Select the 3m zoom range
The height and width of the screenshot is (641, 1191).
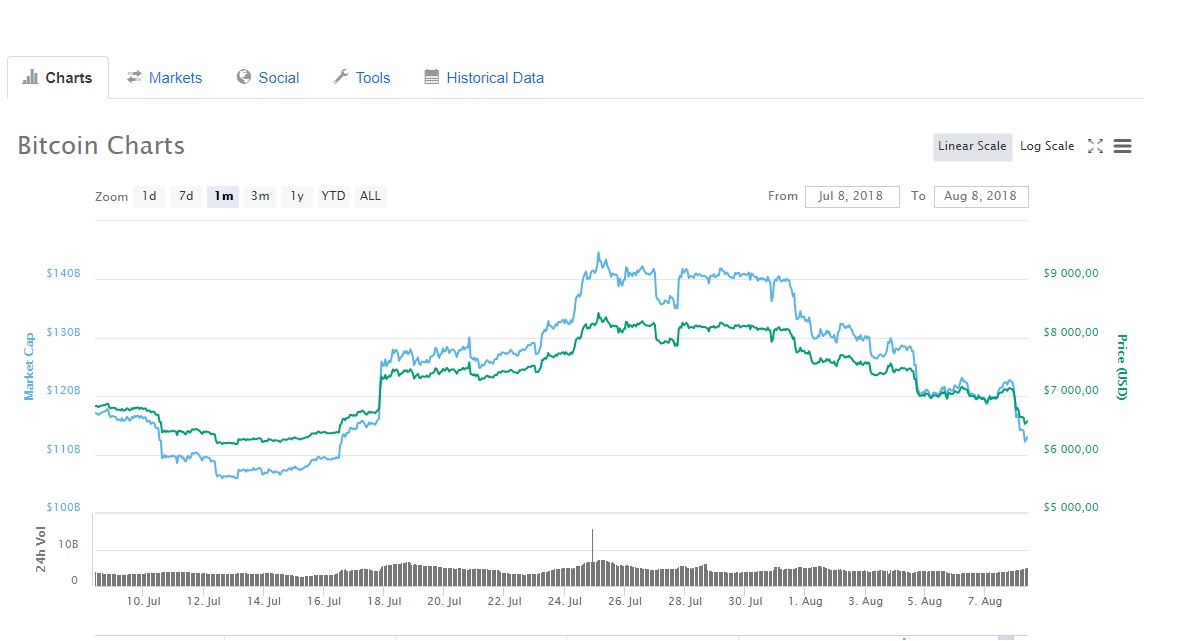click(260, 196)
